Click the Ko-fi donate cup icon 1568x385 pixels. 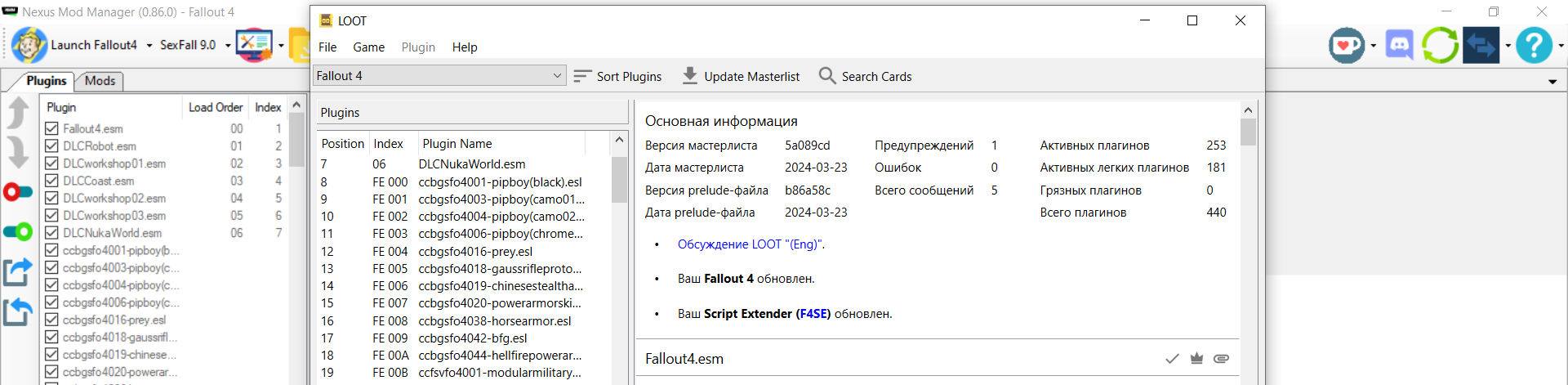pyautogui.click(x=1346, y=45)
